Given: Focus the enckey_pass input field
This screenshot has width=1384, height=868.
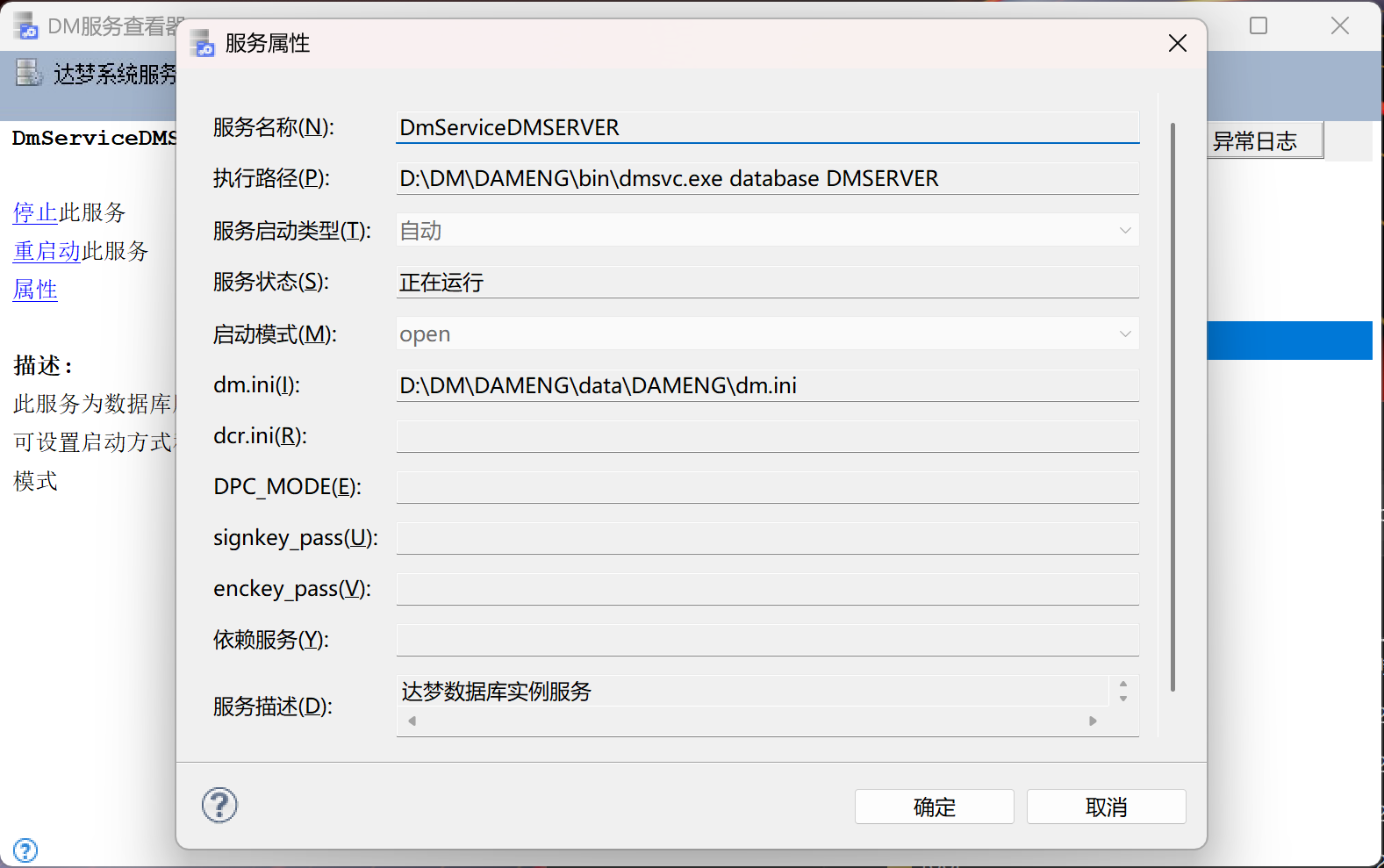Looking at the screenshot, I should pyautogui.click(x=768, y=589).
